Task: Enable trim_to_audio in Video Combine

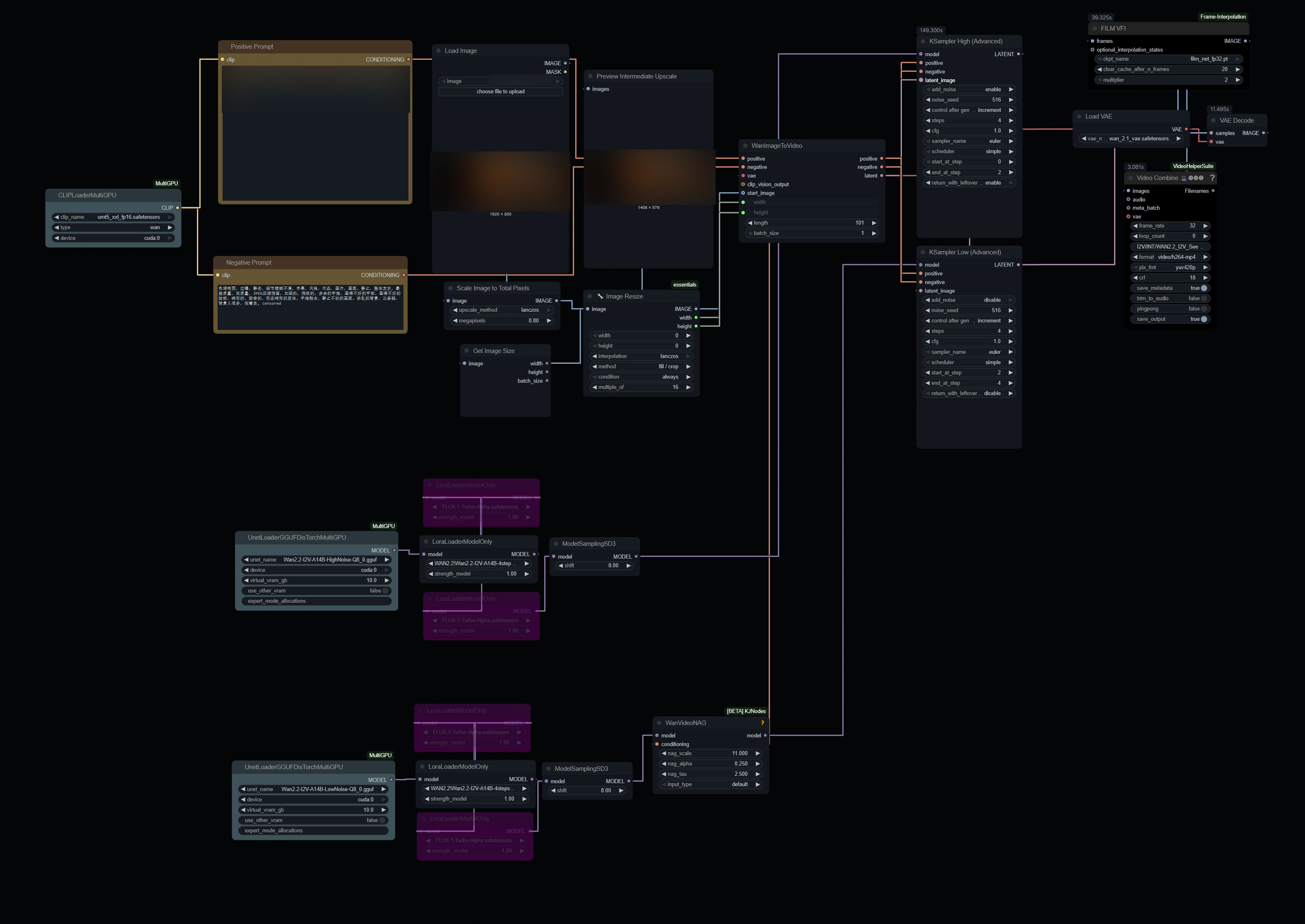Action: (1170, 298)
